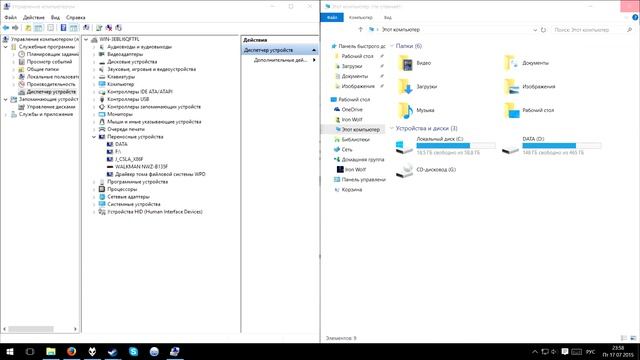Screen dimensions: 640x360
Task: Select the J_CSLA_X86F portable device
Action: point(129,159)
